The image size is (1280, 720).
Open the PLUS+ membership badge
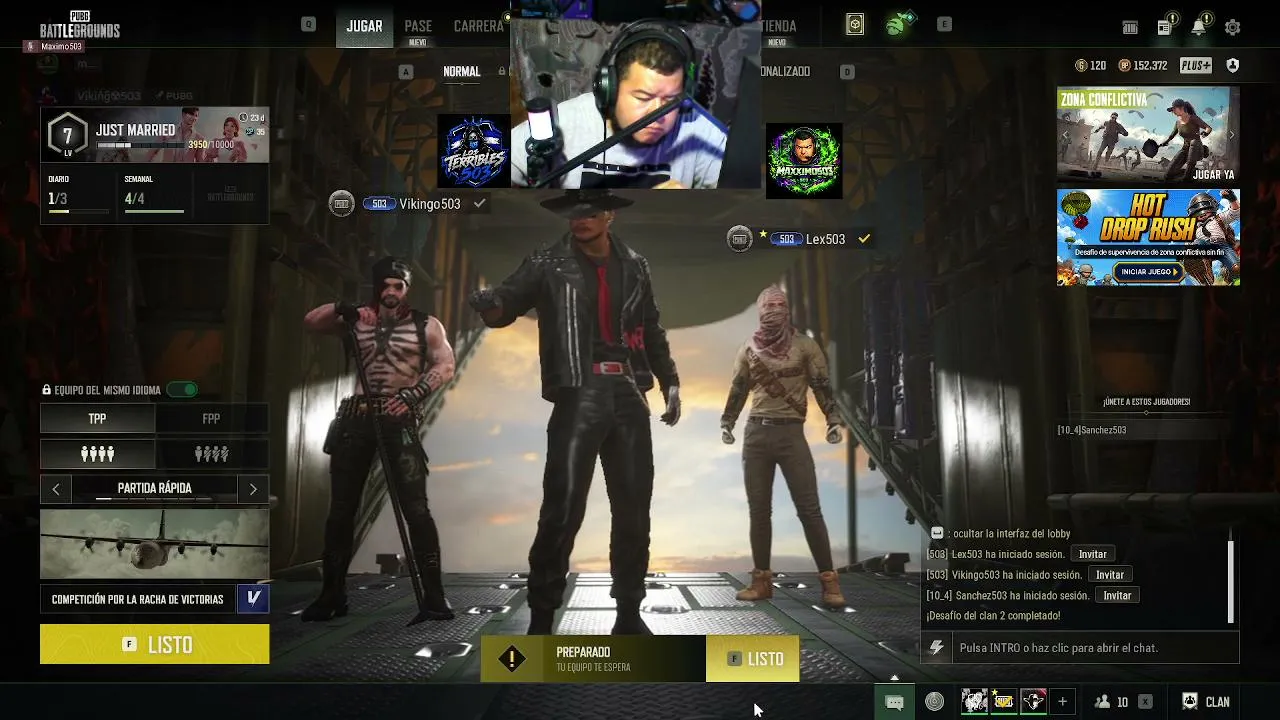tap(1195, 66)
